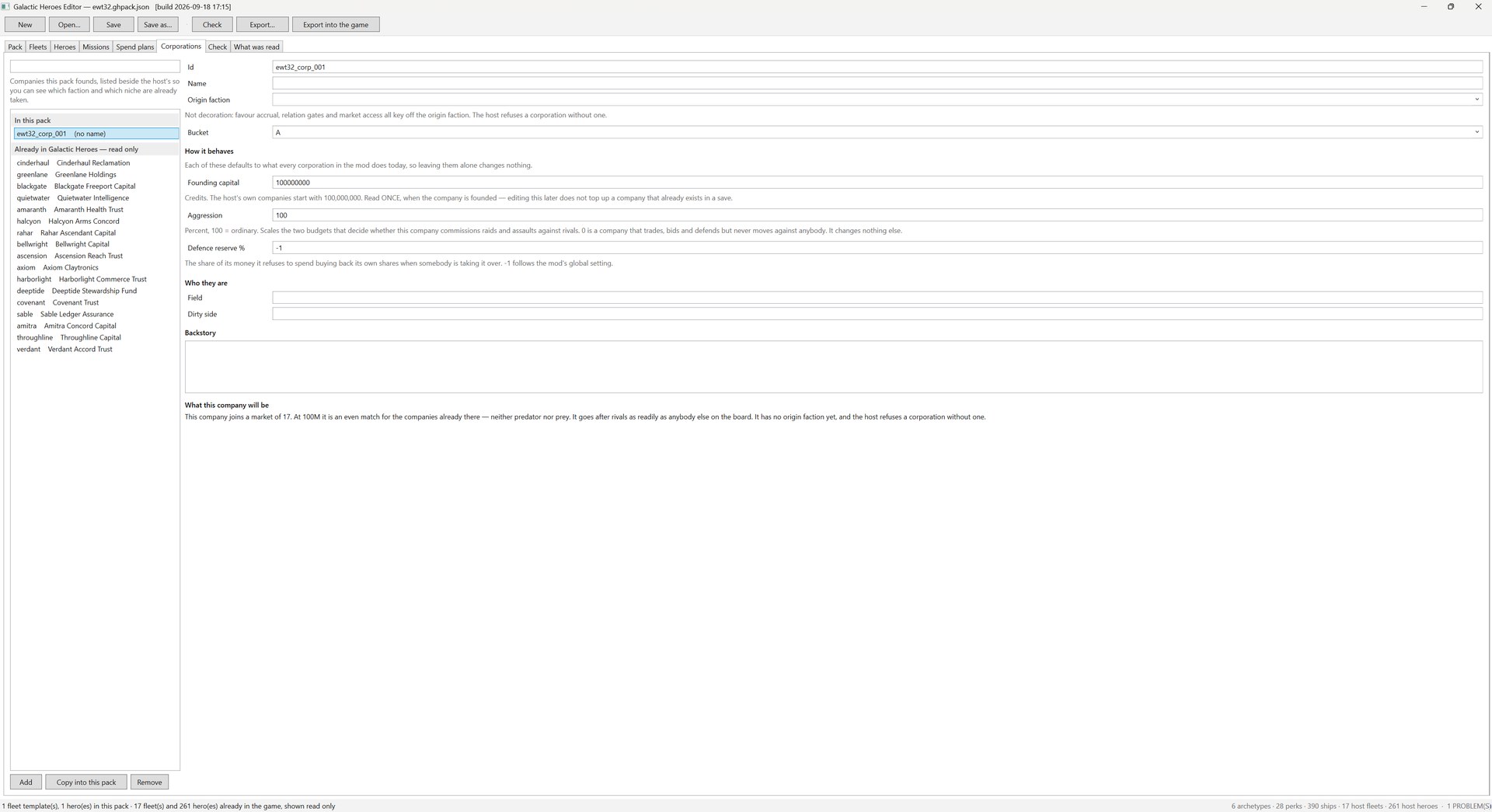1492x812 pixels.
Task: Click the app icon in title bar
Action: tap(5, 7)
